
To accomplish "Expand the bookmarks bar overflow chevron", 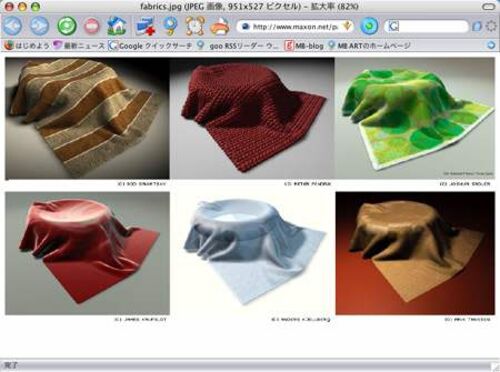I will coord(491,45).
